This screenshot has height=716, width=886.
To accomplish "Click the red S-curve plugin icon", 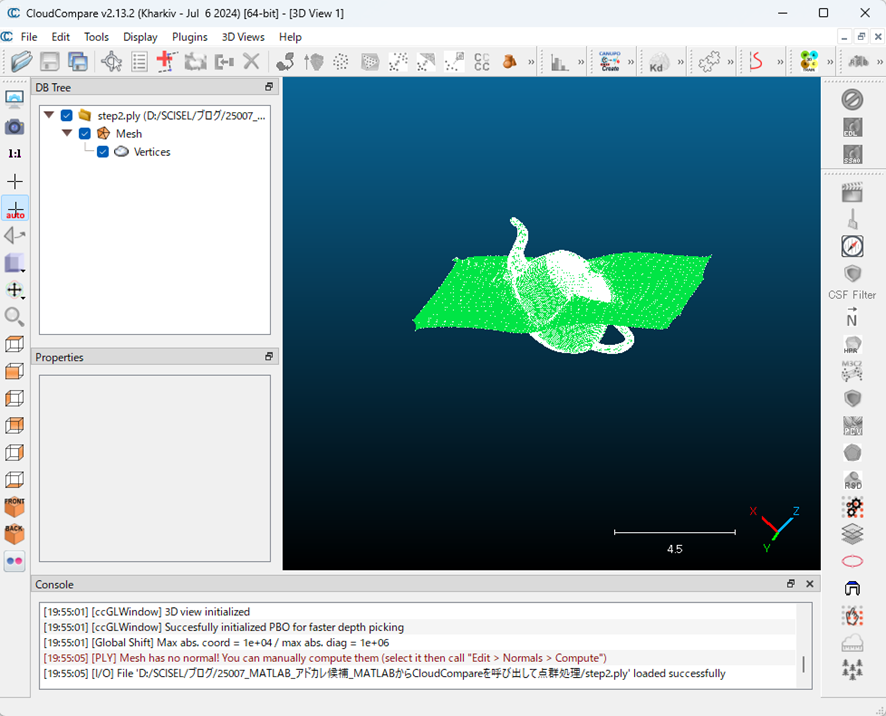I will (756, 61).
